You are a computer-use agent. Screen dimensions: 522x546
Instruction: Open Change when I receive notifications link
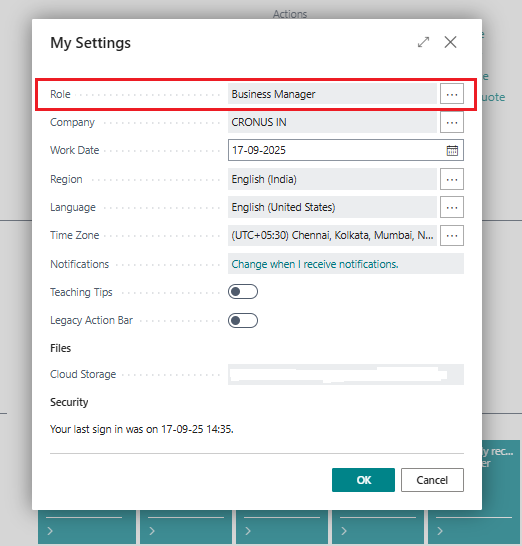pos(315,264)
